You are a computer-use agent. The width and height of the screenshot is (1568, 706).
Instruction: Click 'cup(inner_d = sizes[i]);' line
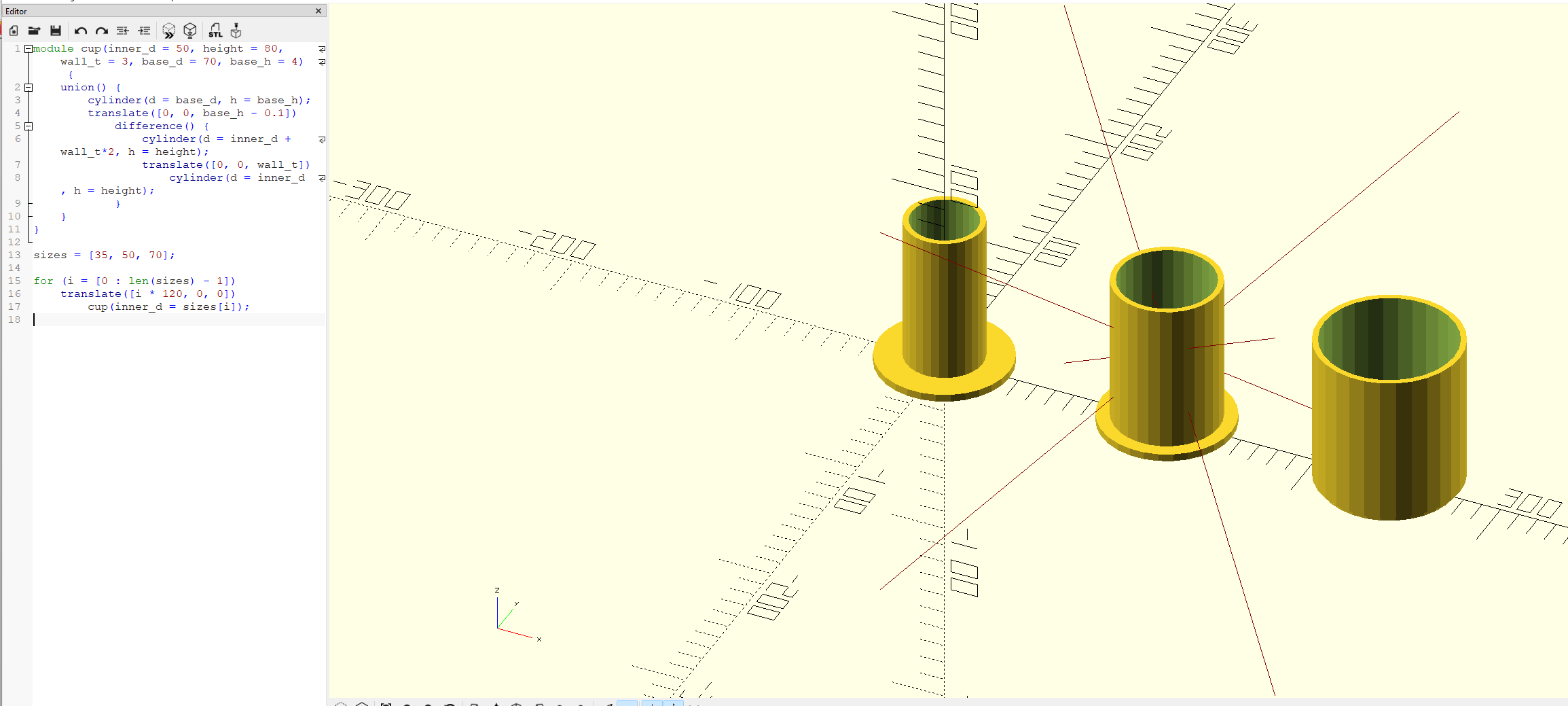click(168, 306)
